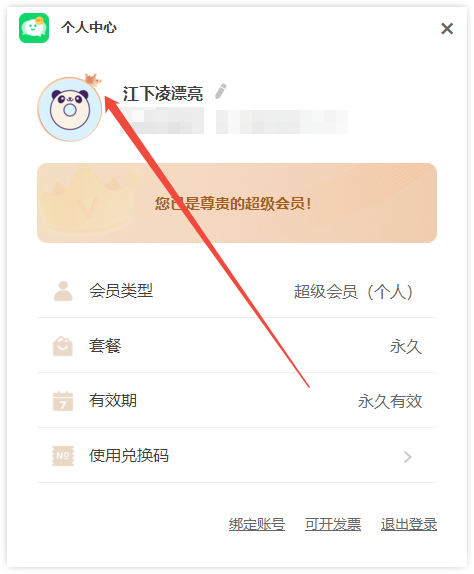Click the pencil icon to edit nickname
Image resolution: width=474 pixels, height=574 pixels.
click(220, 91)
